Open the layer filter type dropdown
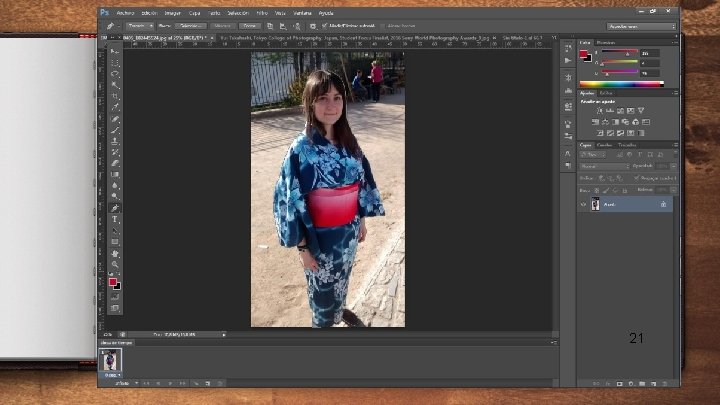The height and width of the screenshot is (405, 720). point(593,155)
